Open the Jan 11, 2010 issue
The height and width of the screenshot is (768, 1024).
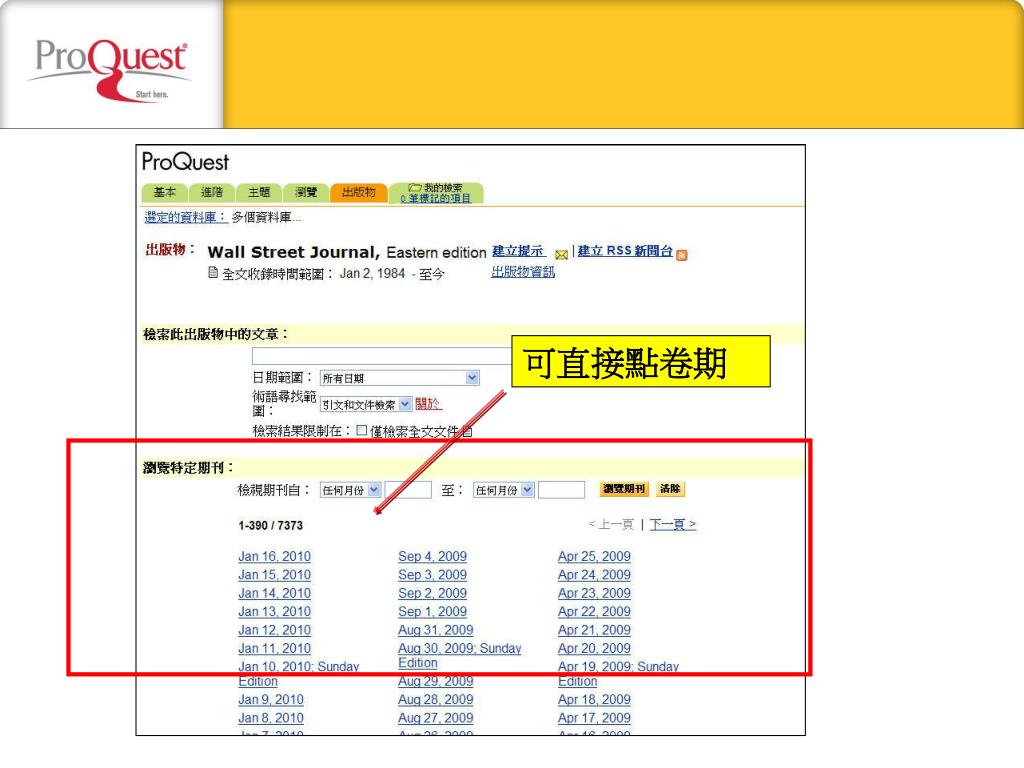point(274,648)
